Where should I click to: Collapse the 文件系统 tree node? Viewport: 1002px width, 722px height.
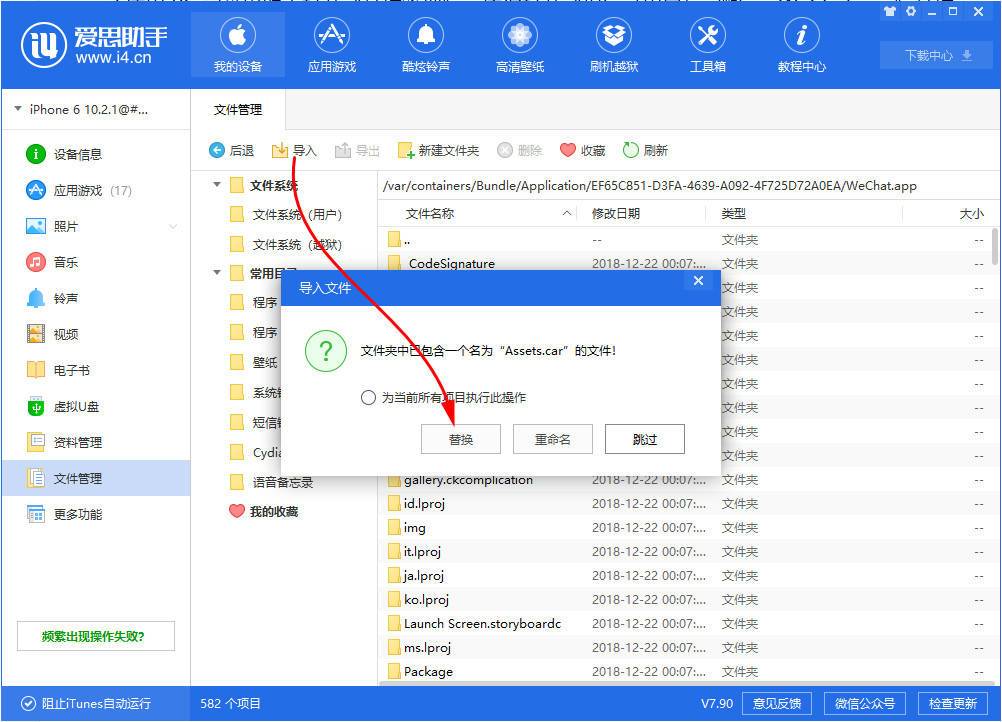(218, 185)
